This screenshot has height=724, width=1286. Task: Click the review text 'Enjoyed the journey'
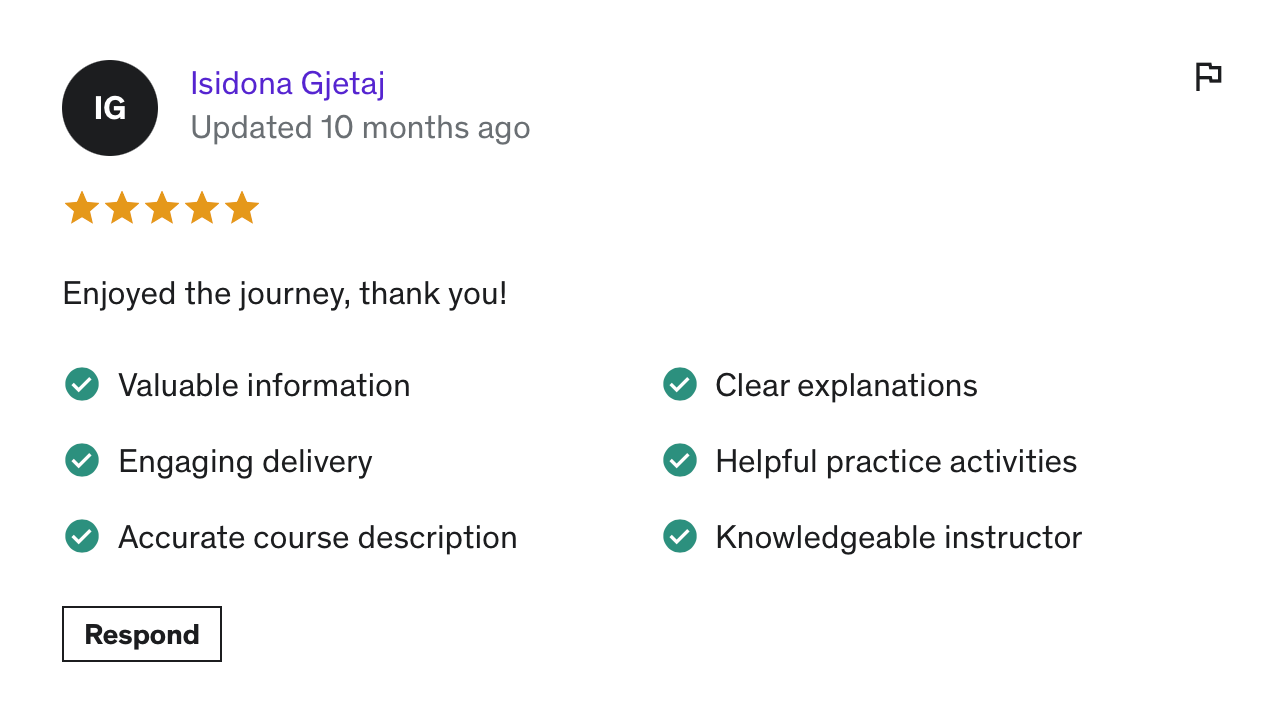(284, 294)
